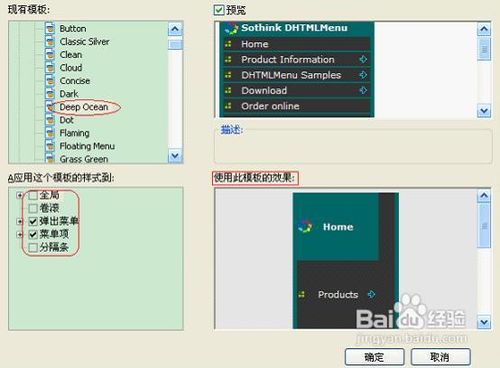Click the Floating Menu template icon
Screen dimensions: 500x368
click(50, 146)
